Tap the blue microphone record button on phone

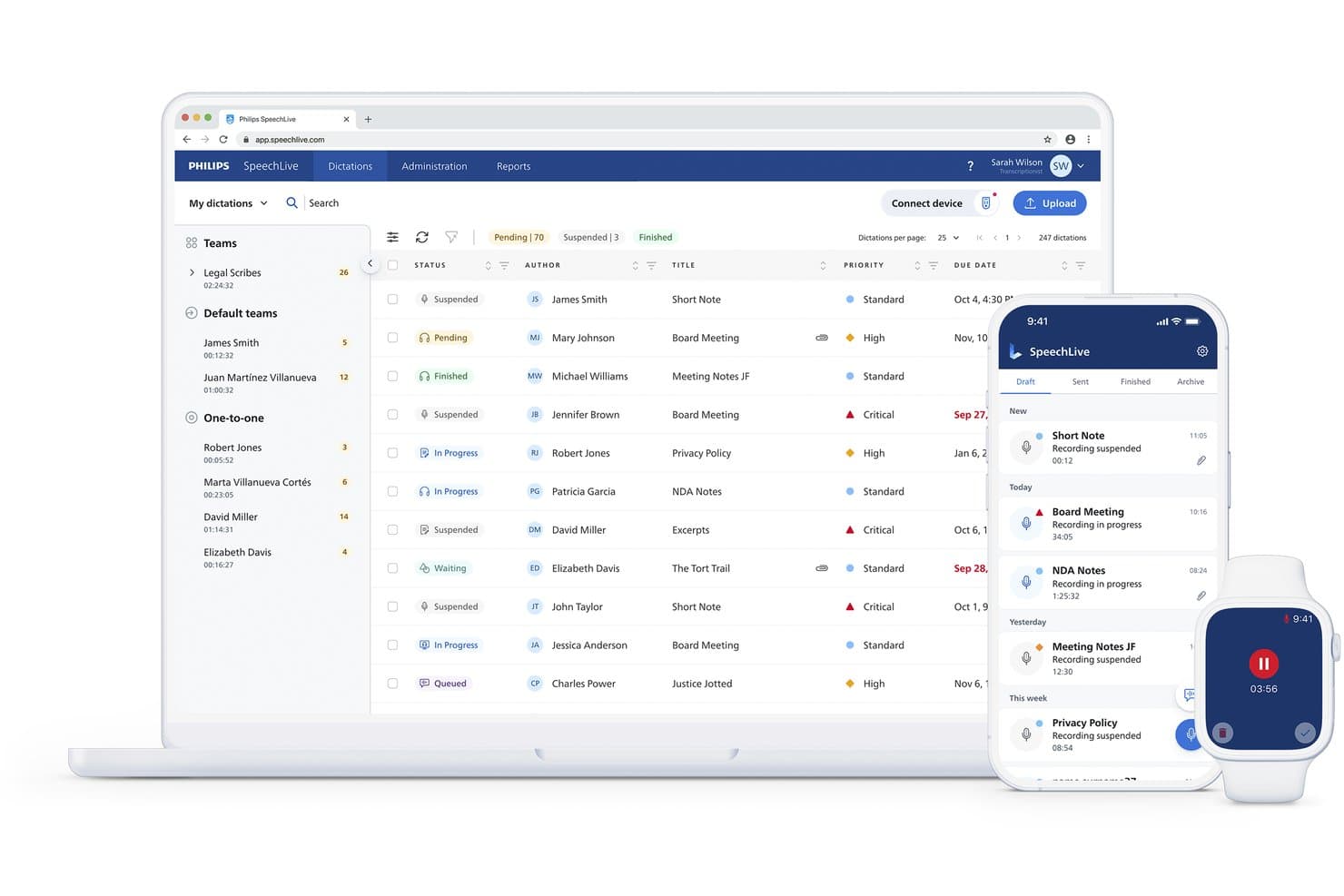1188,734
